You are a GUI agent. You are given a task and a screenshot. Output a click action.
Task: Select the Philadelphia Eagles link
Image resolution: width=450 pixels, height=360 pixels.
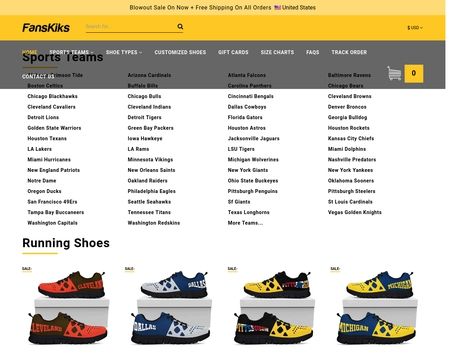click(x=152, y=191)
